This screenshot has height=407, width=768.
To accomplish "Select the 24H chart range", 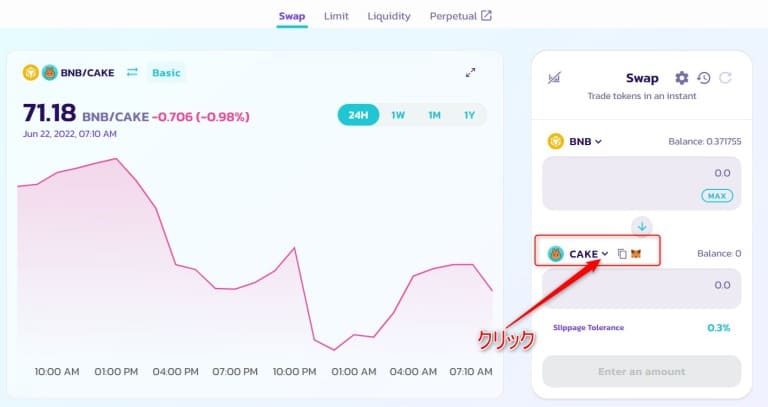I will point(358,115).
